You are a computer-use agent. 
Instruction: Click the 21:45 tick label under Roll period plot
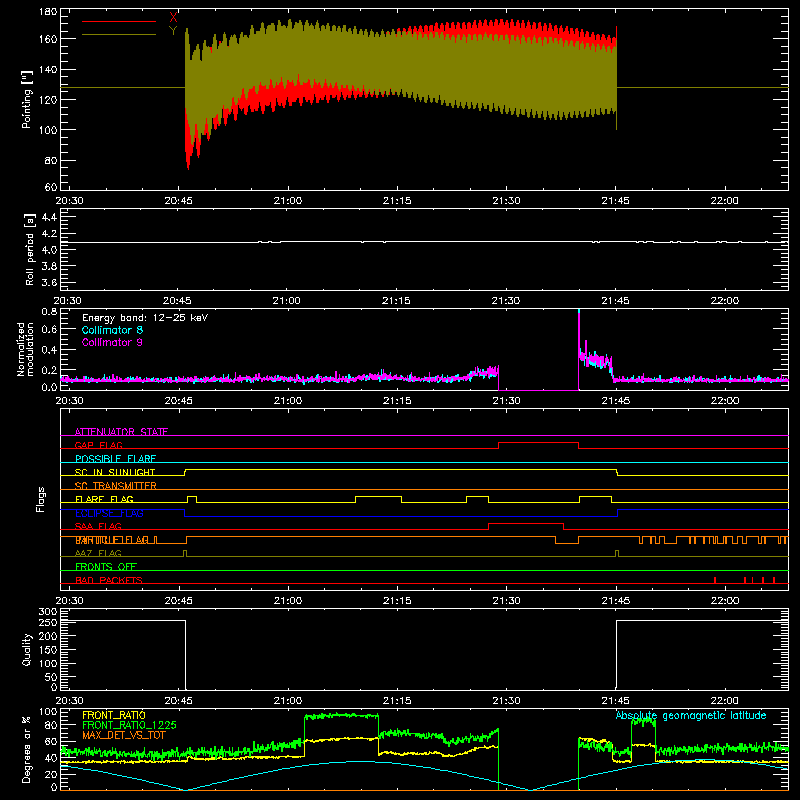point(615,301)
